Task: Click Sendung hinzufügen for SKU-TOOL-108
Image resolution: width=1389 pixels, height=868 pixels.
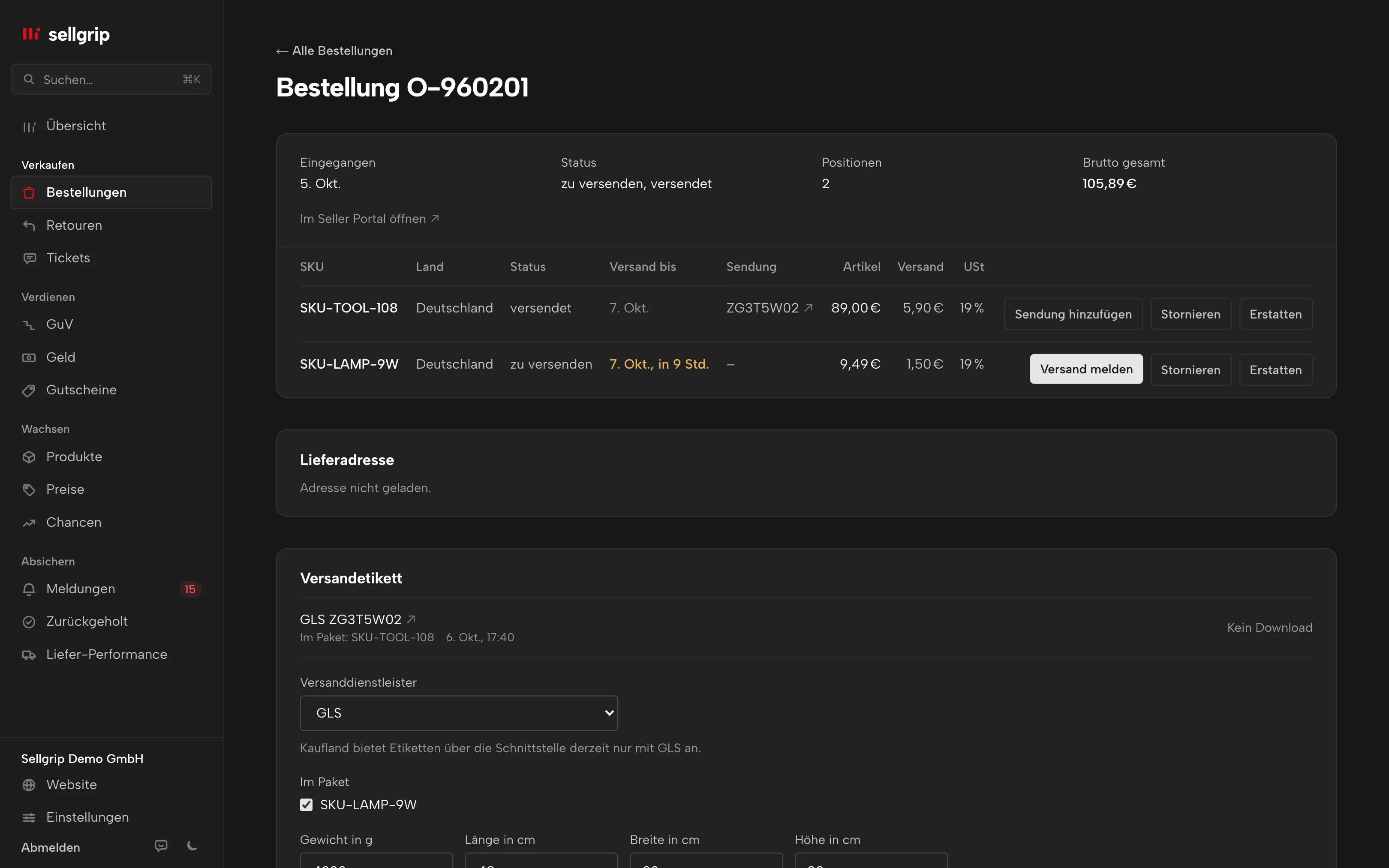Action: click(x=1073, y=314)
